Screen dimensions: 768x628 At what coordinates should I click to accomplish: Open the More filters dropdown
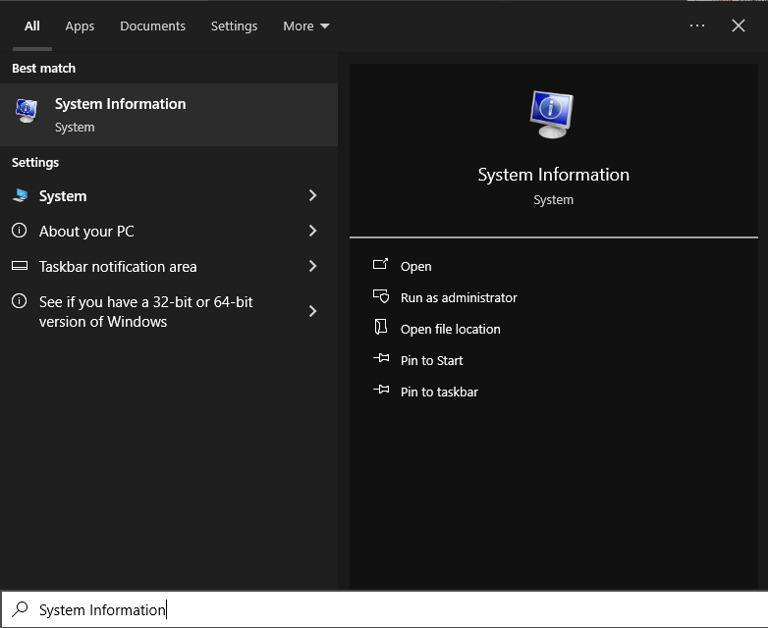[x=306, y=26]
